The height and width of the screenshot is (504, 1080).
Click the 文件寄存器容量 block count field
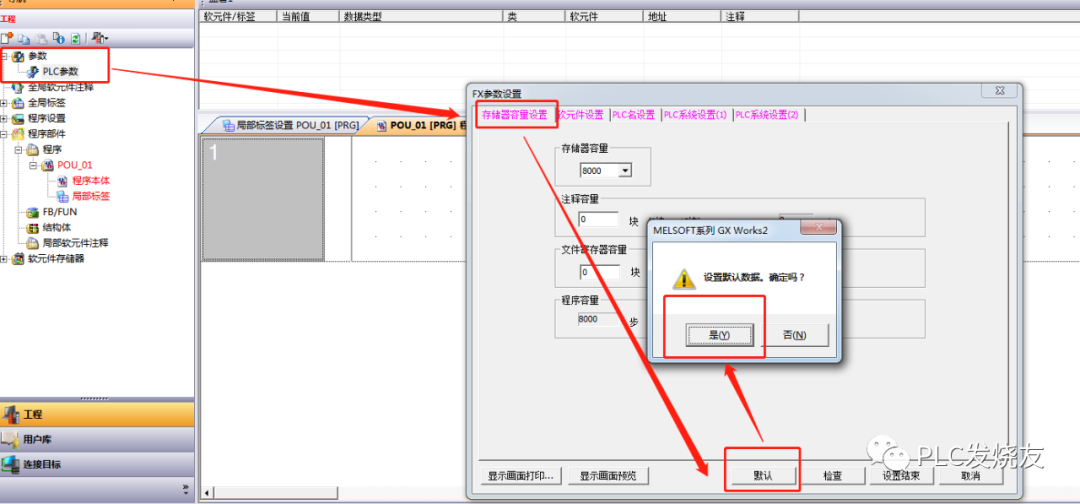[599, 272]
